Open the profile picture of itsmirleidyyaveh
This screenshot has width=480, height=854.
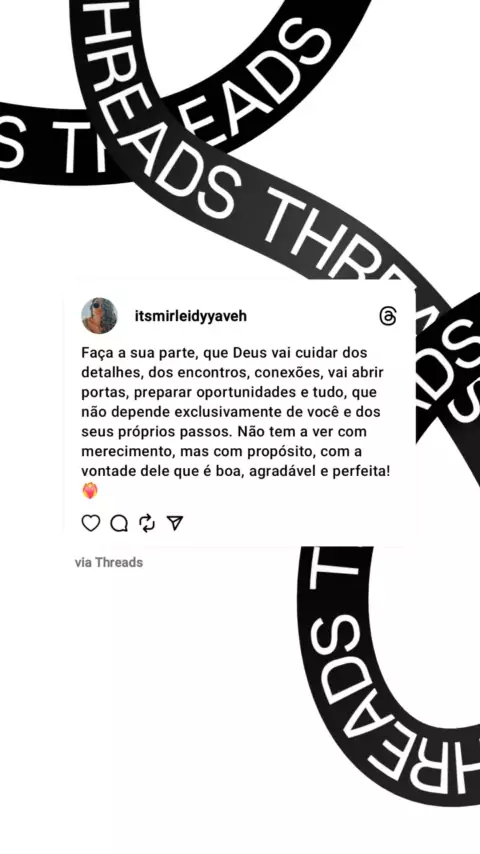click(100, 316)
